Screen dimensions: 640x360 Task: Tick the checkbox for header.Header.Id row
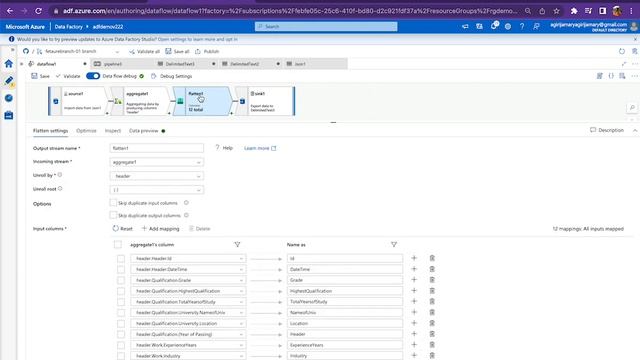(x=121, y=258)
